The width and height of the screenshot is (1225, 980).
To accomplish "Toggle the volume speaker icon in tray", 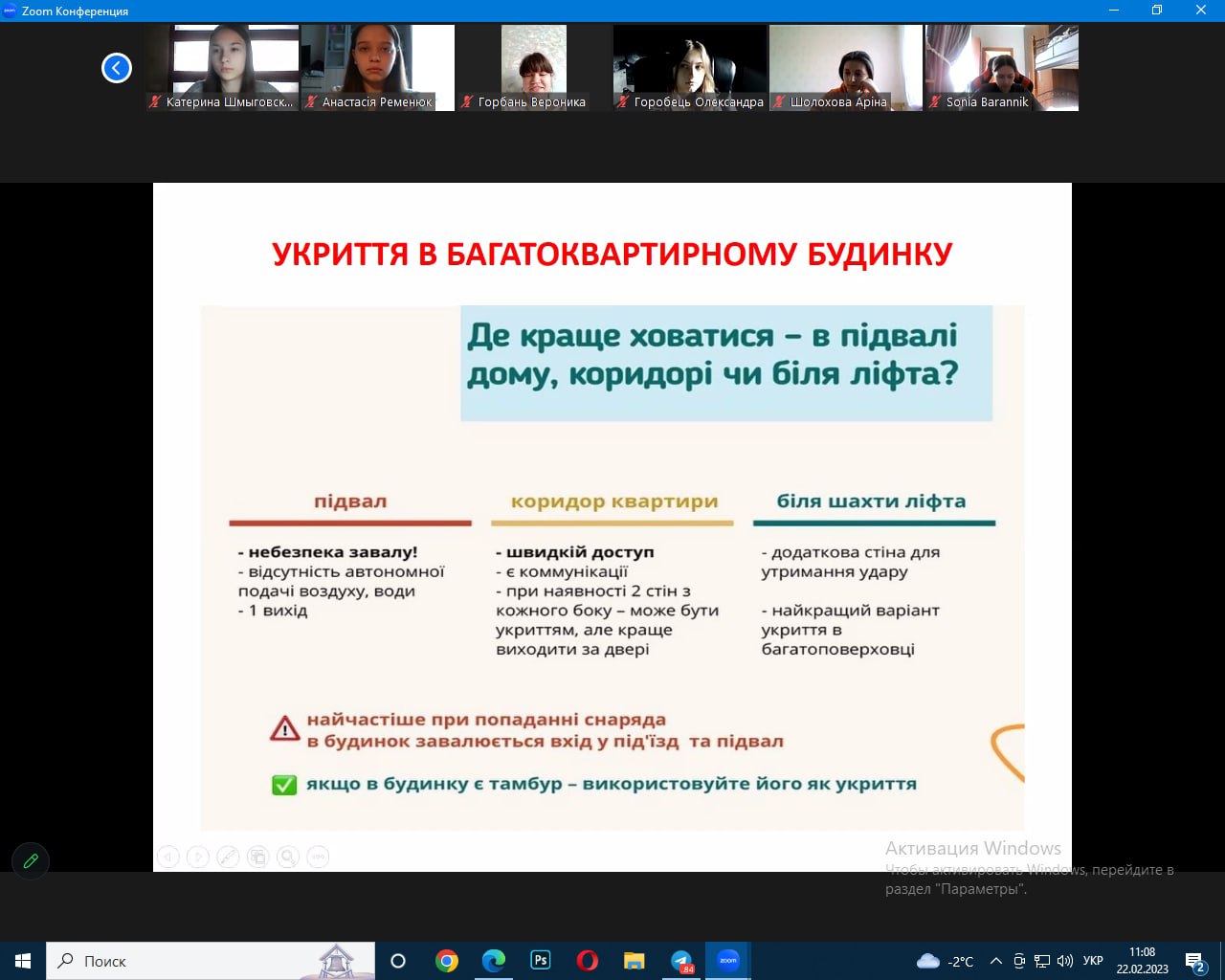I will point(1064,961).
